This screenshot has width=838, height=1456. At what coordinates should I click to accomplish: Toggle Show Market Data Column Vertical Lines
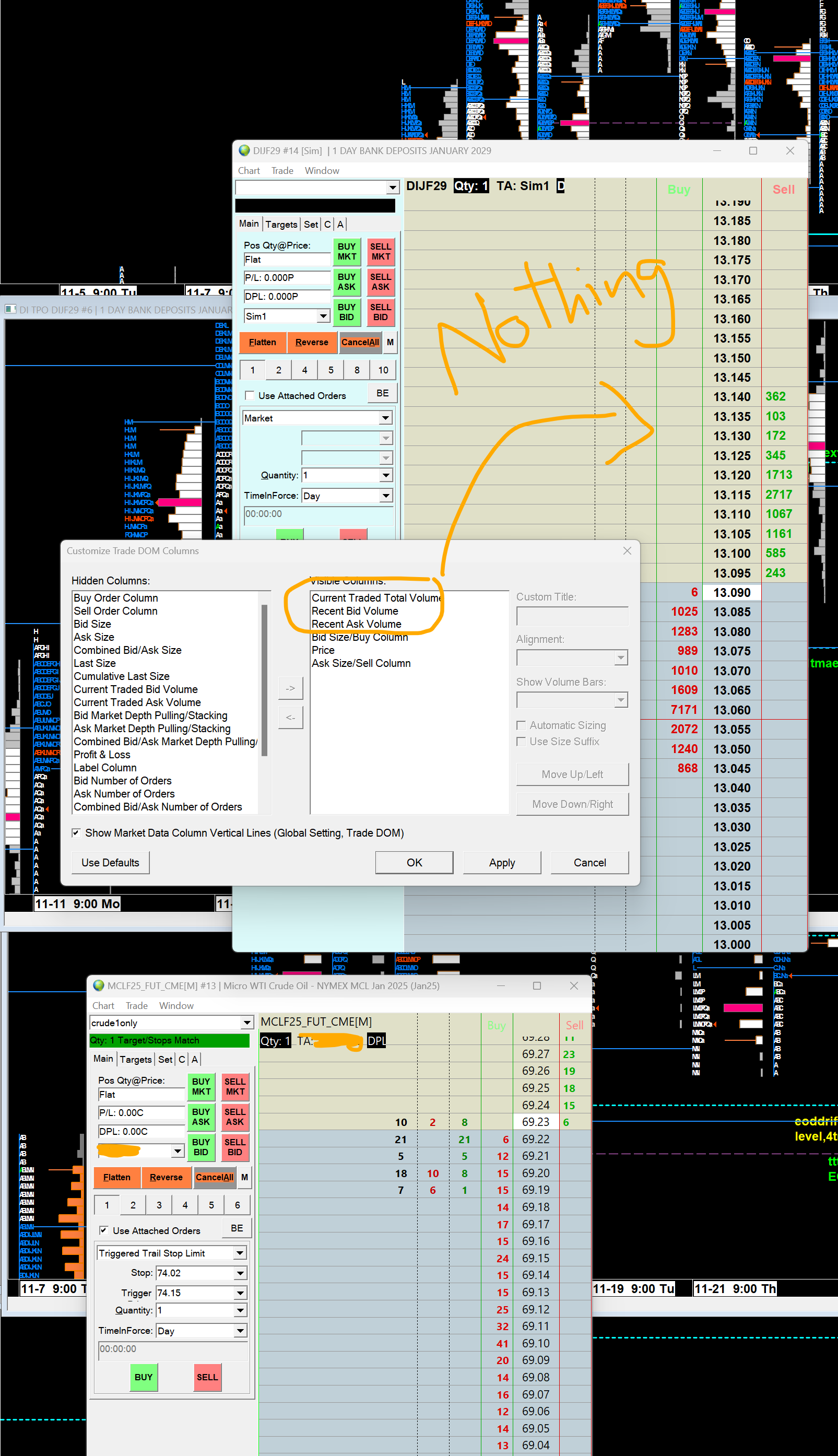(76, 833)
